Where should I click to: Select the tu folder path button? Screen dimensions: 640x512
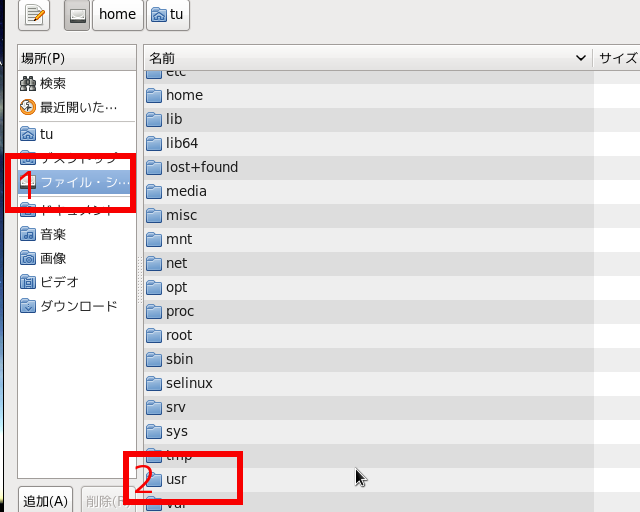coord(167,15)
